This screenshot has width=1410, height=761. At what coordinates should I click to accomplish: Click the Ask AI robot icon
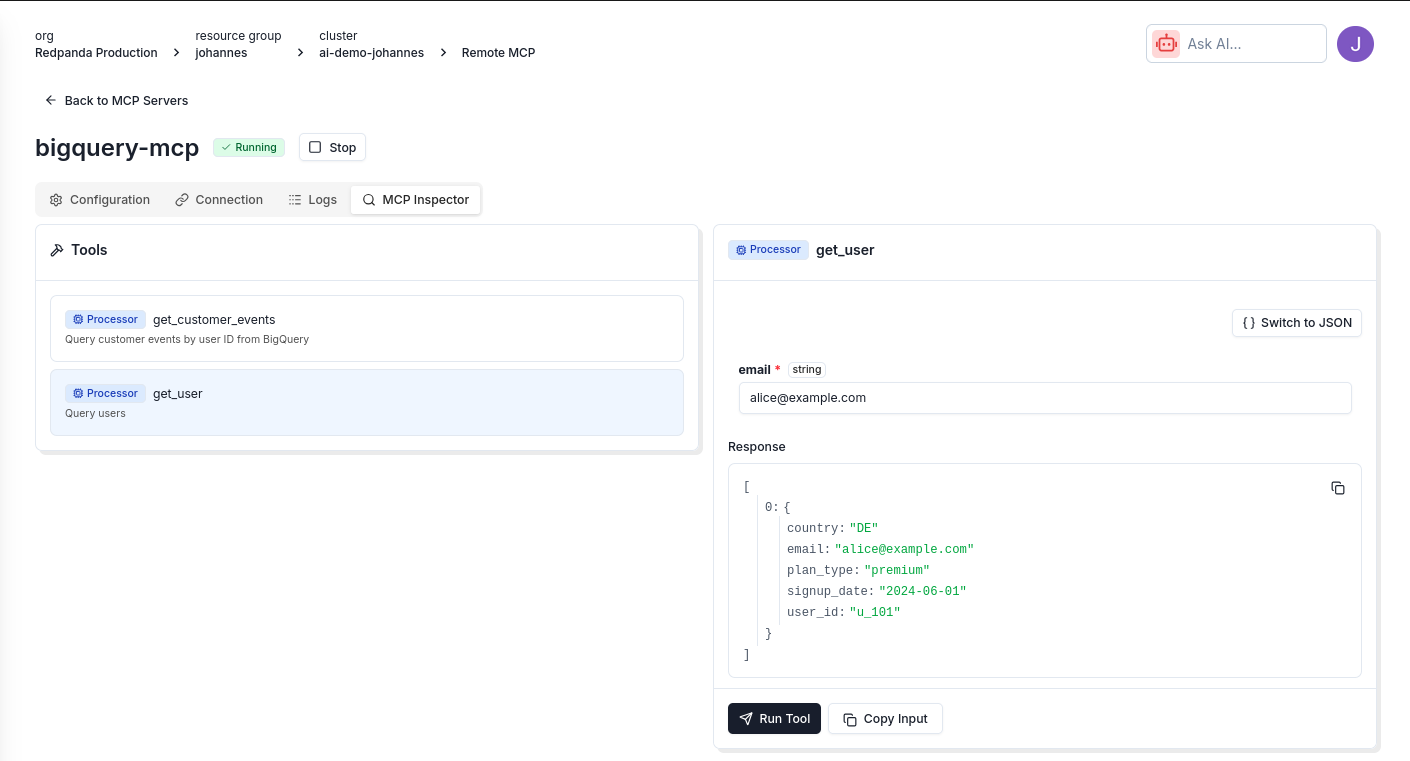coord(1166,44)
